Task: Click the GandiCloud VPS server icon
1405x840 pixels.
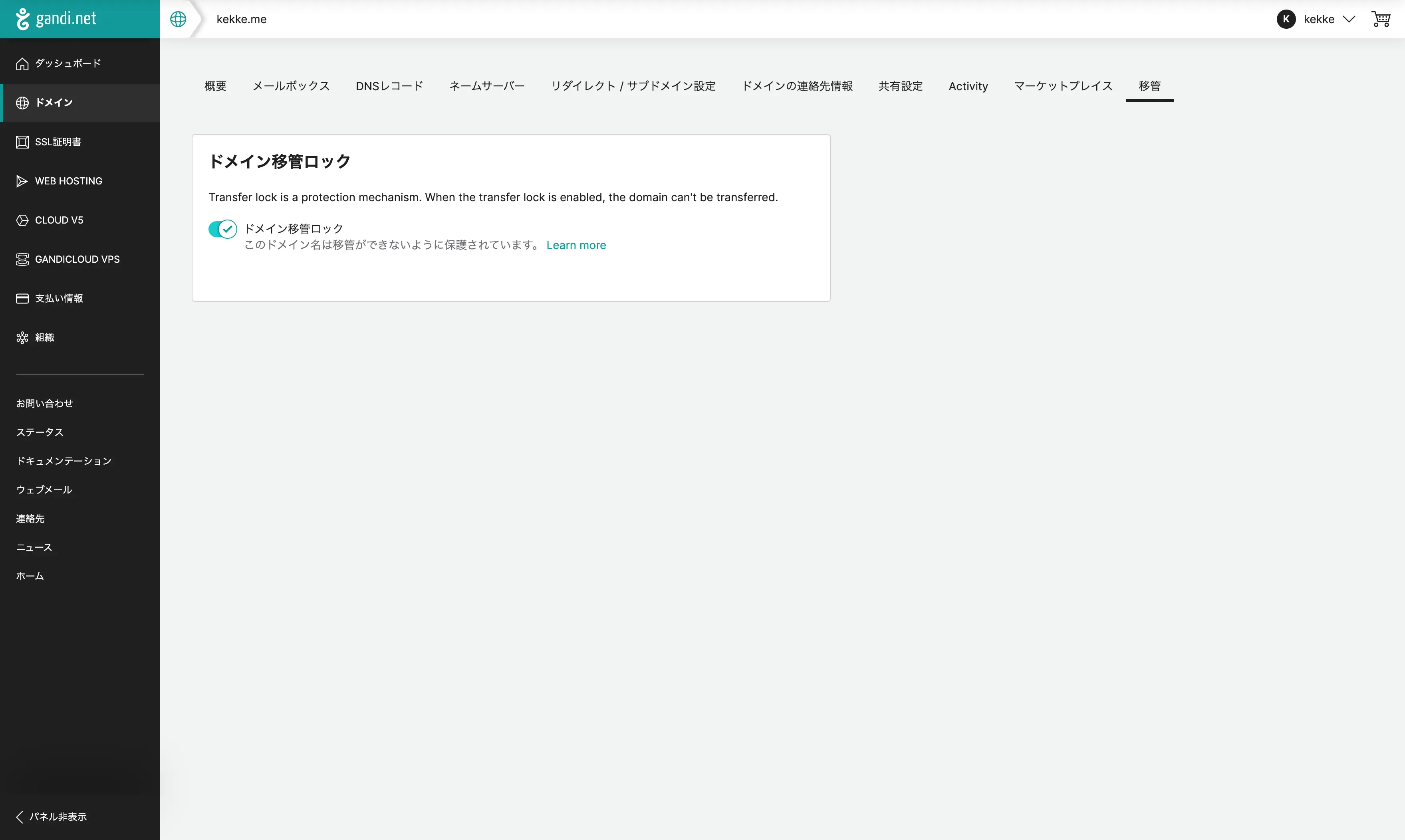Action: [x=22, y=259]
